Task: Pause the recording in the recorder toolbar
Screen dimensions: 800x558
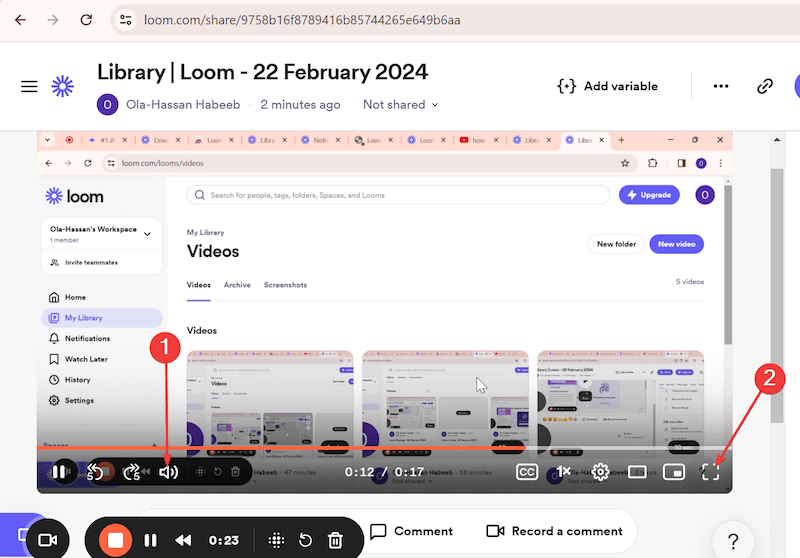Action: point(151,540)
